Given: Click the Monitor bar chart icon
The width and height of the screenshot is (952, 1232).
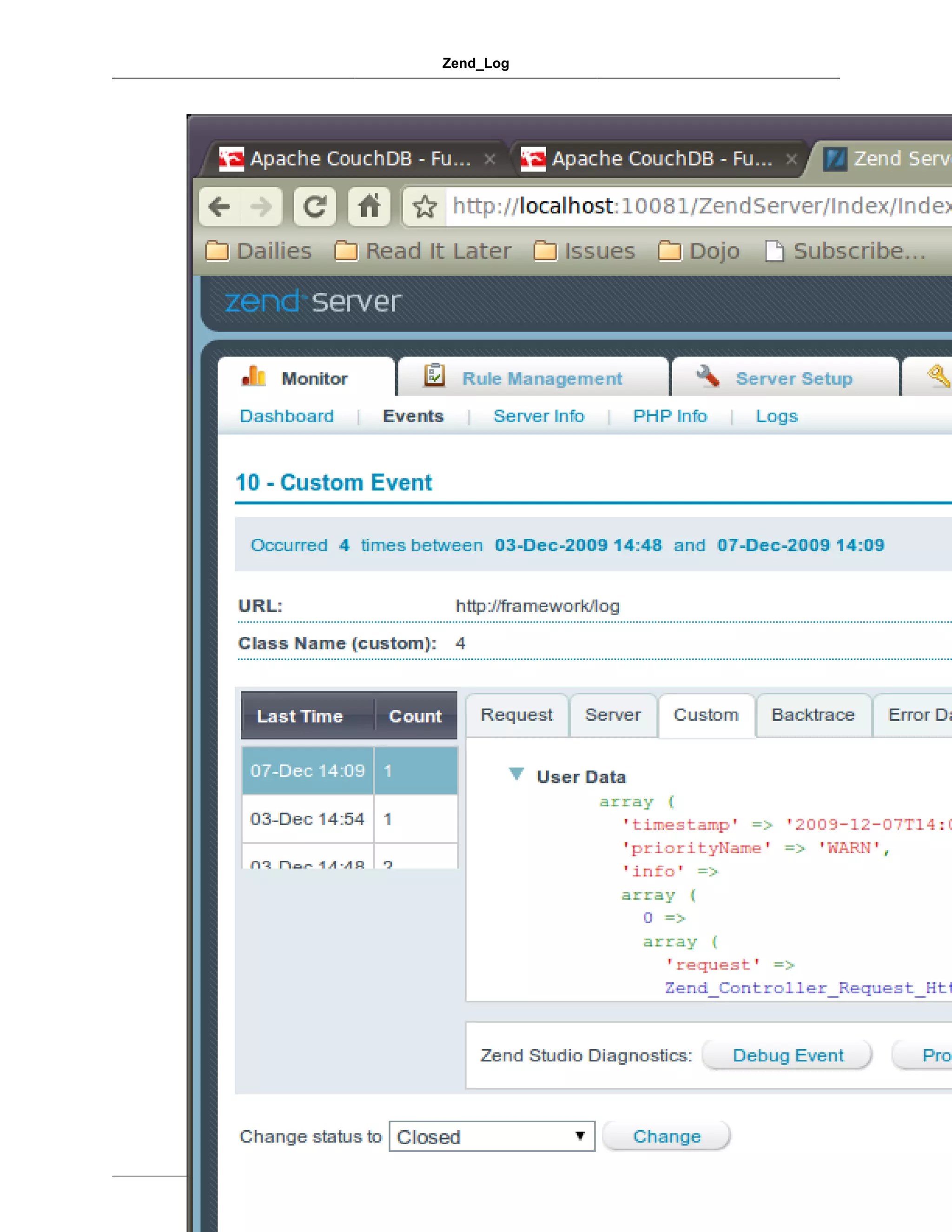Looking at the screenshot, I should coord(254,376).
